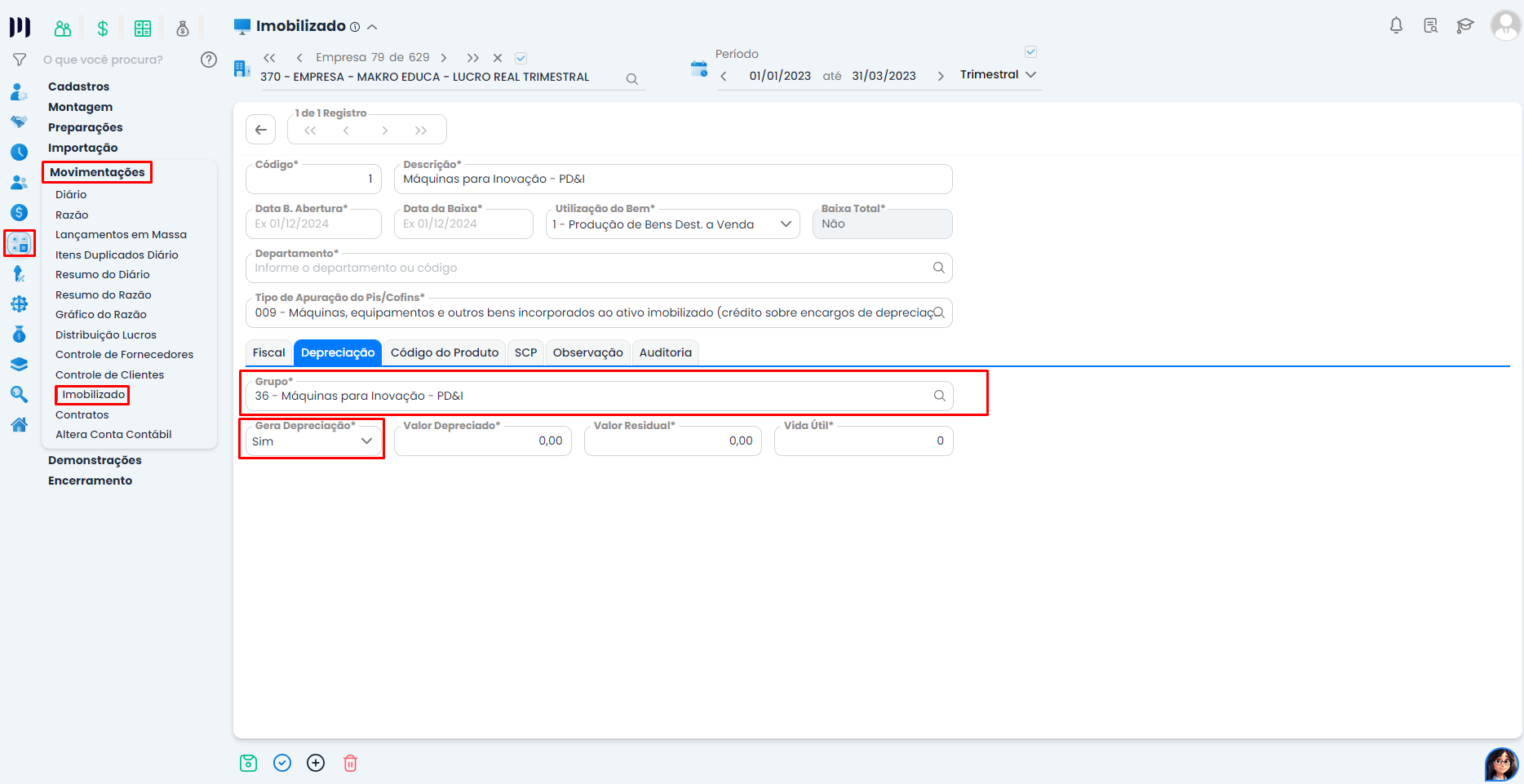
Task: Switch to the Fiscal tab
Action: (x=268, y=352)
